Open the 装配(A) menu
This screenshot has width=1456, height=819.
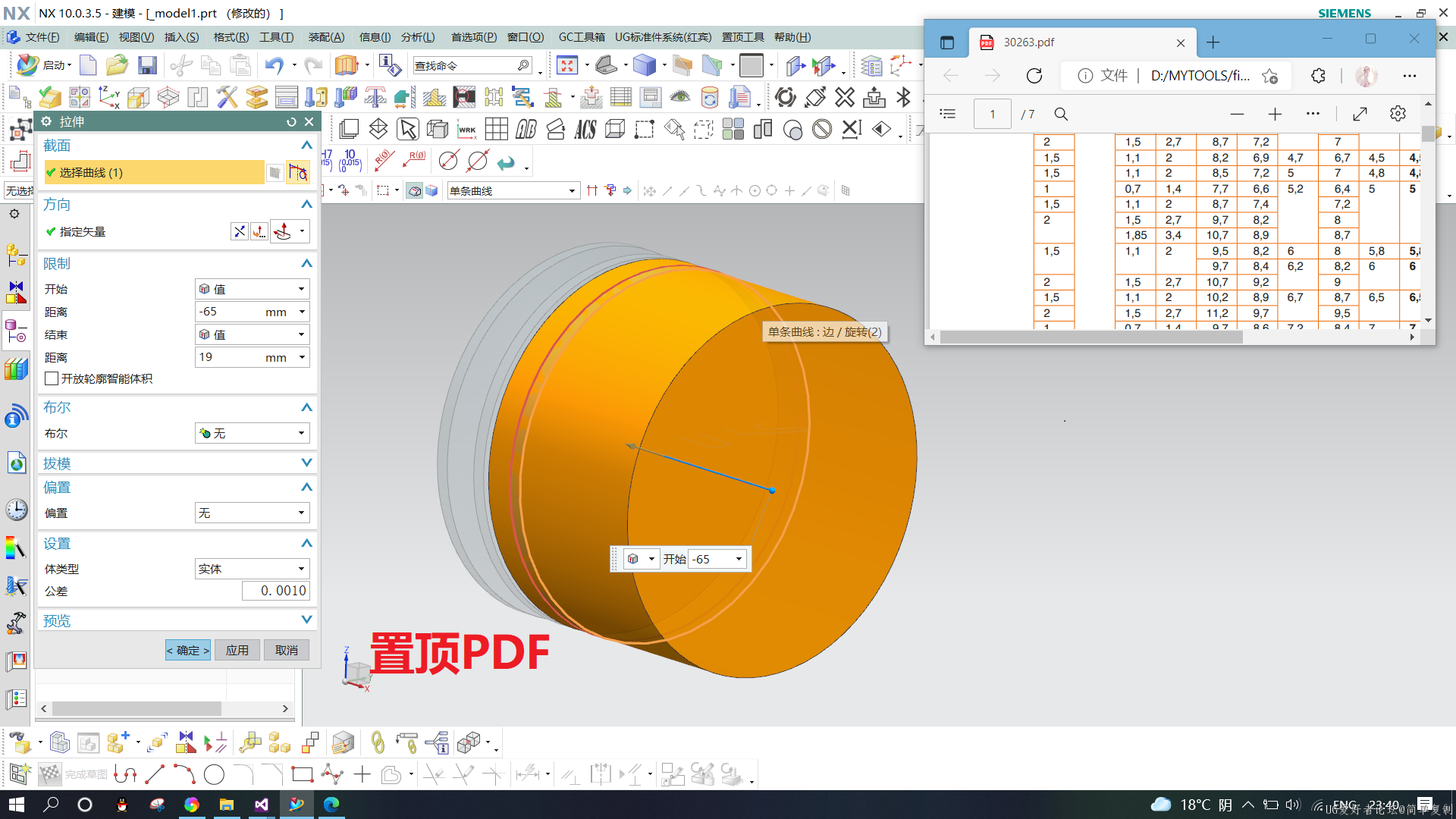pyautogui.click(x=326, y=37)
